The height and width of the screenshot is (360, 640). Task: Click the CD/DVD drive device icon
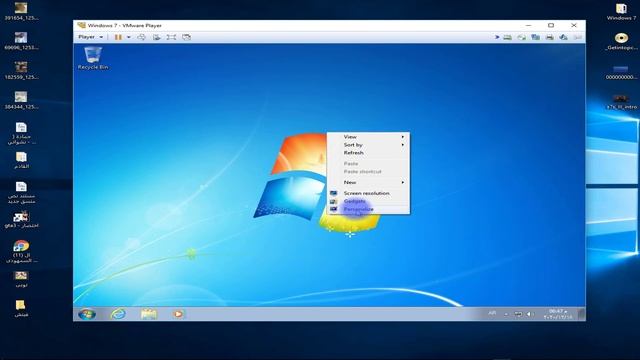coord(521,37)
